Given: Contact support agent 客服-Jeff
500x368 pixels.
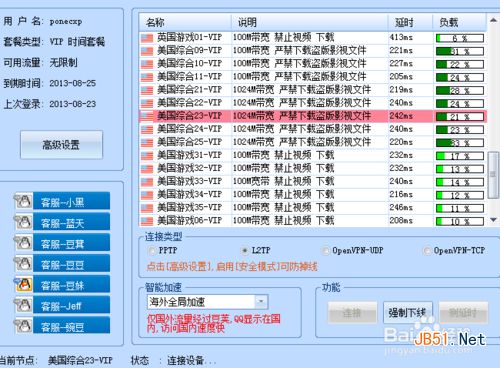Looking at the screenshot, I should [71, 305].
